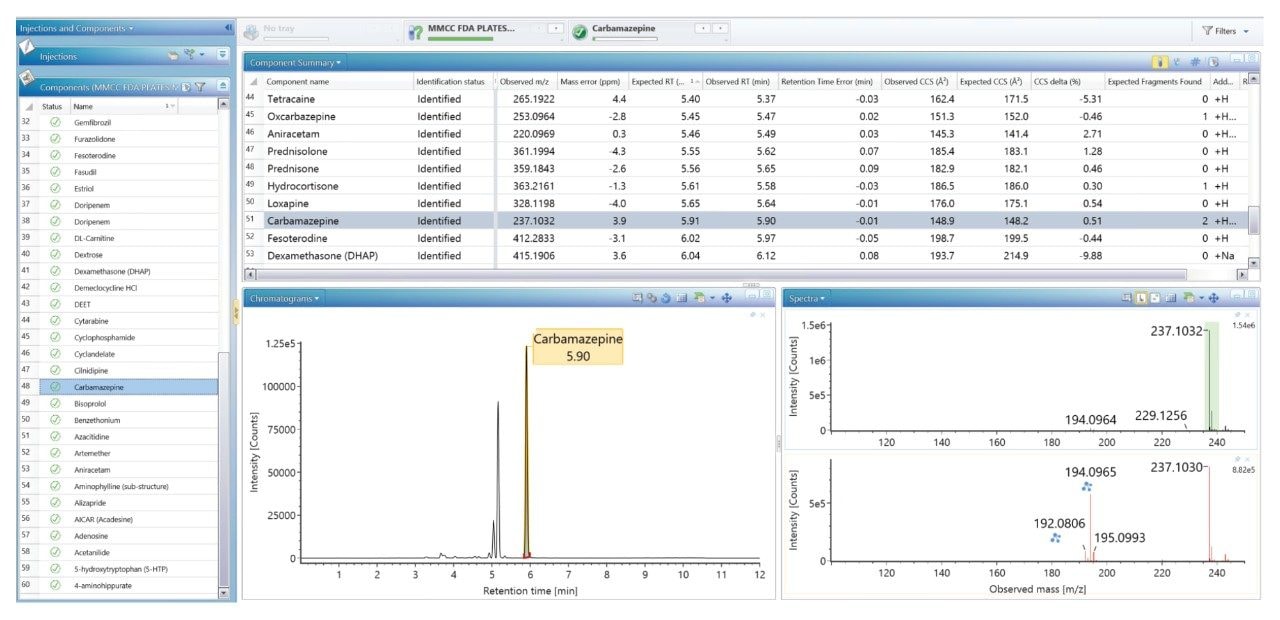Select Cyclophosphamide in the Components list
Image resolution: width=1280 pixels, height=620 pixels.
118,337
